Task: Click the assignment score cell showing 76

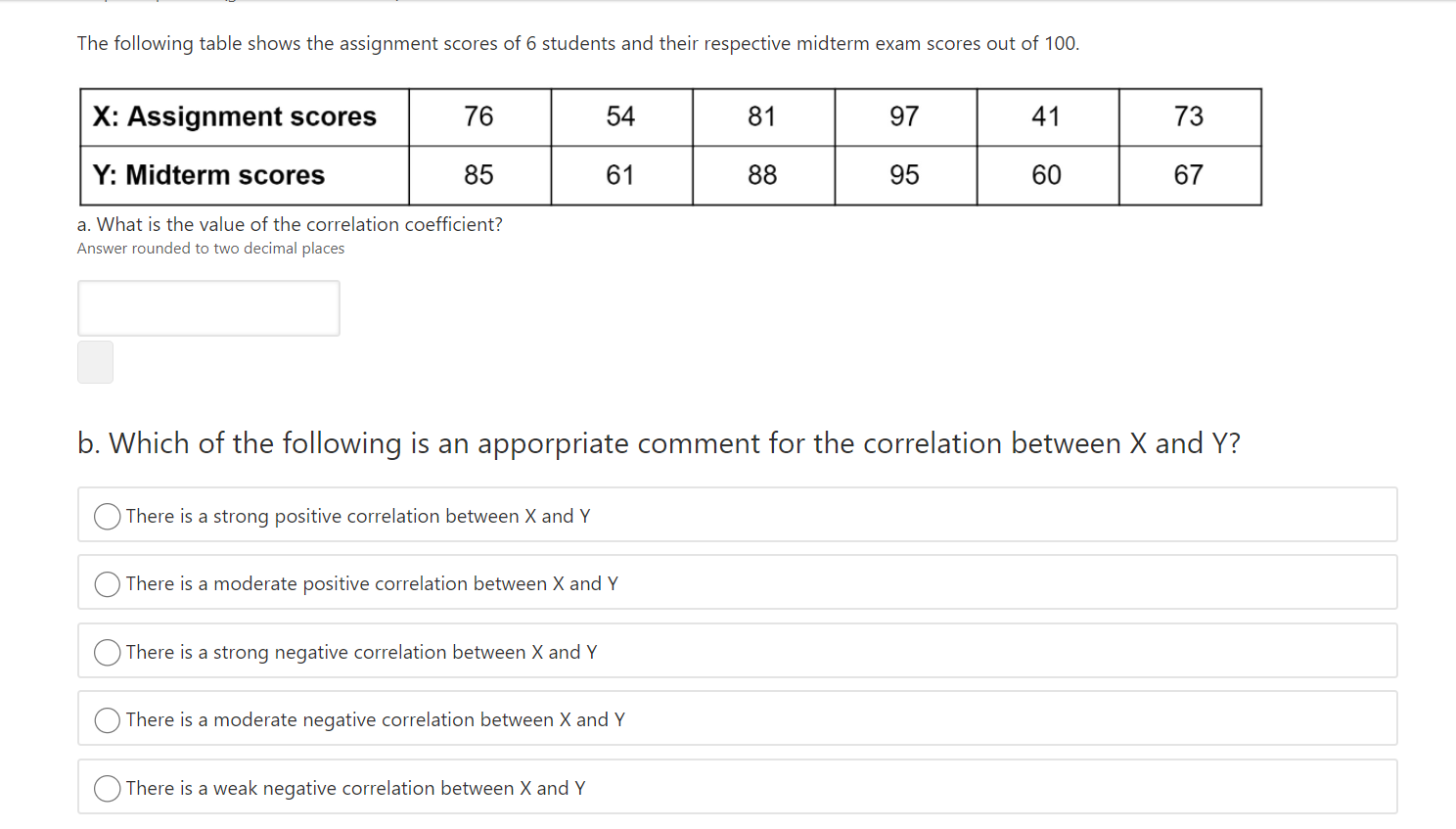Action: pos(479,117)
